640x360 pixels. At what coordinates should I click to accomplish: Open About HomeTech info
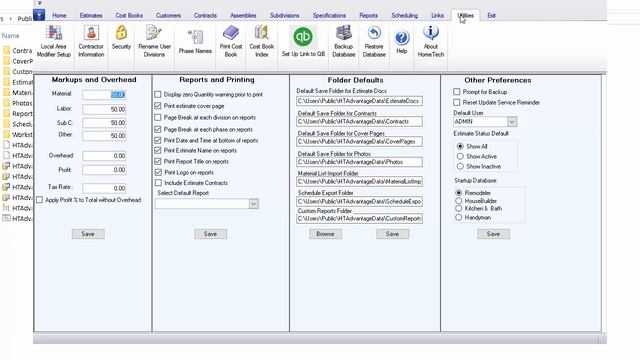pyautogui.click(x=431, y=42)
